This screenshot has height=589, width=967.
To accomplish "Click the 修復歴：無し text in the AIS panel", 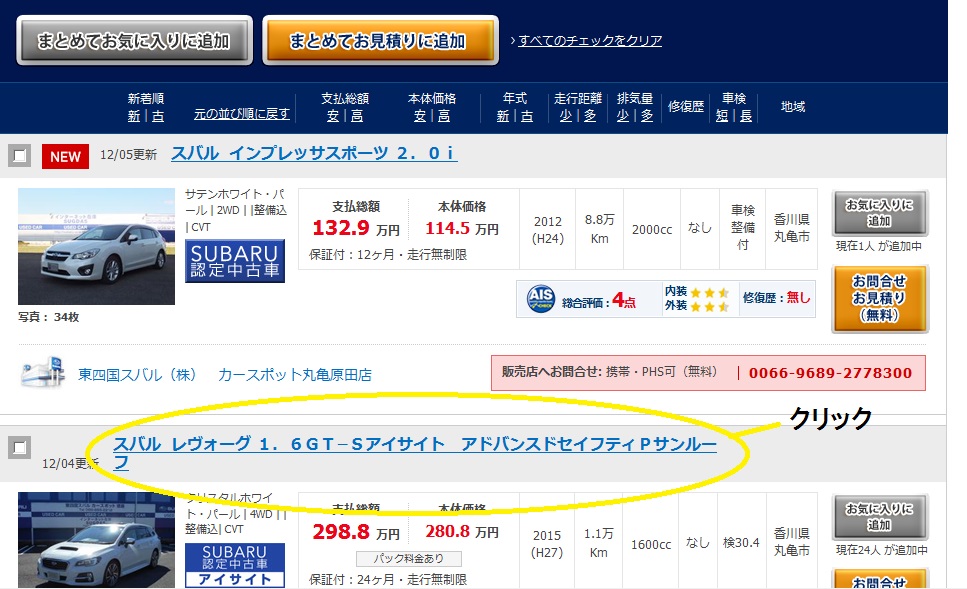I will click(x=776, y=298).
